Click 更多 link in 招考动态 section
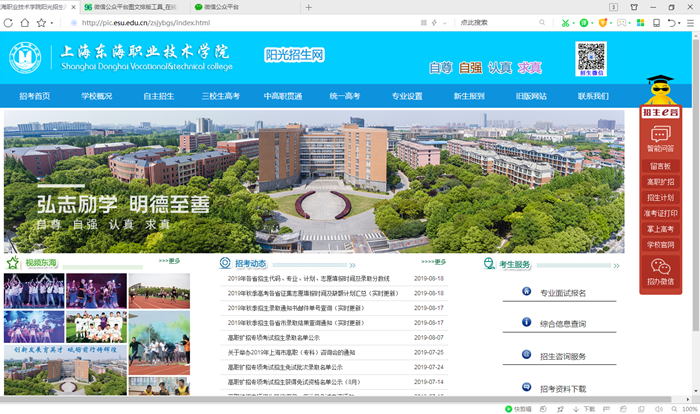Viewport: 700px width, 414px height. [433, 262]
